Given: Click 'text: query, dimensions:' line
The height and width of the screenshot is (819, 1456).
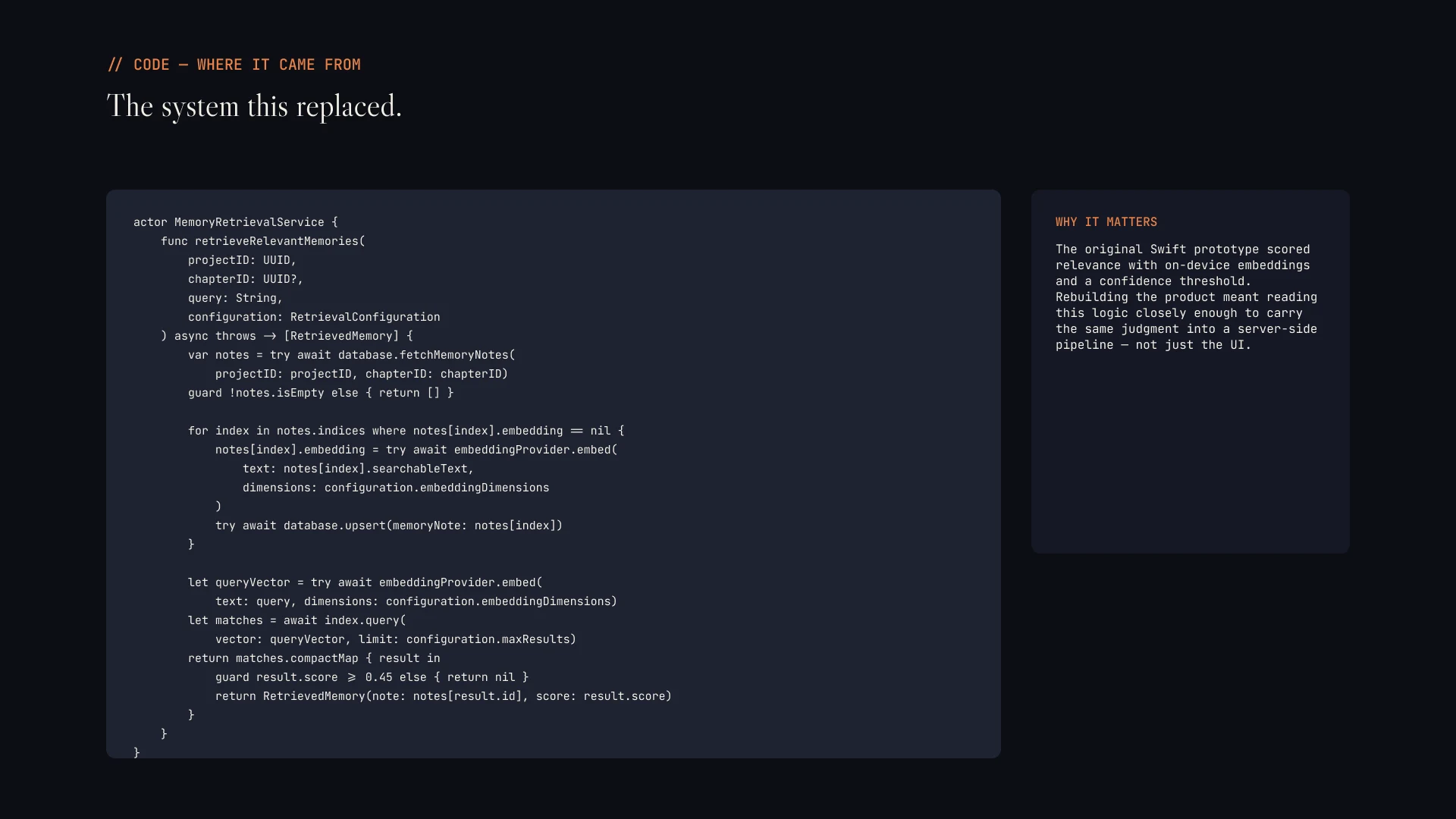Looking at the screenshot, I should 416,601.
